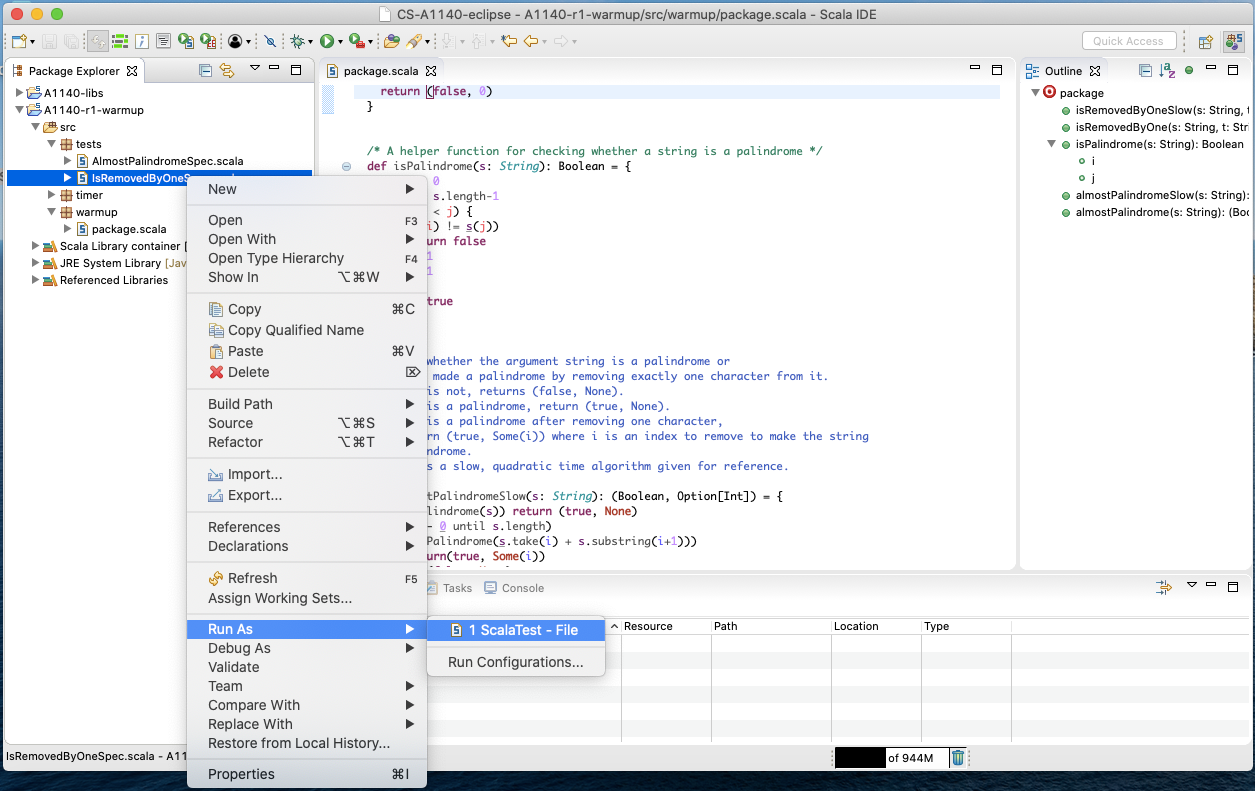Select Refresh in the context menu
Viewport: 1255px width, 791px height.
[x=252, y=578]
